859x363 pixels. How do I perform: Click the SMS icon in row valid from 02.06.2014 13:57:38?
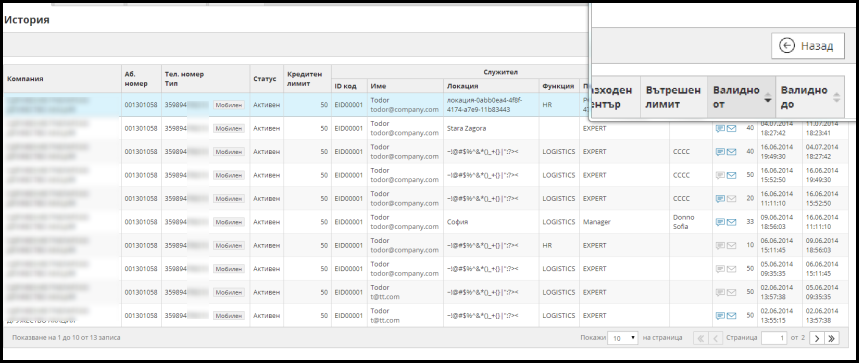click(x=720, y=292)
